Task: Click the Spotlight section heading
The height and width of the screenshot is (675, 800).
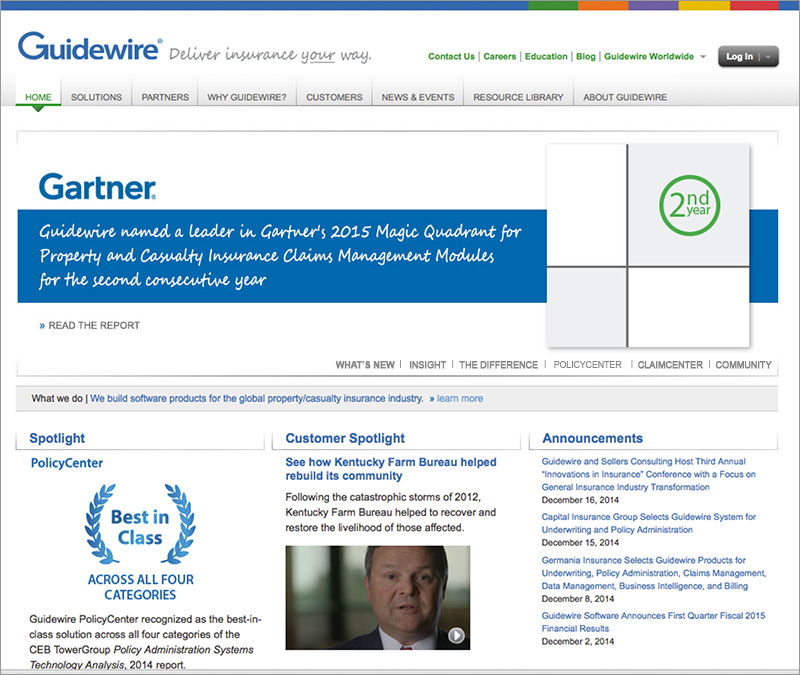Action: [57, 438]
